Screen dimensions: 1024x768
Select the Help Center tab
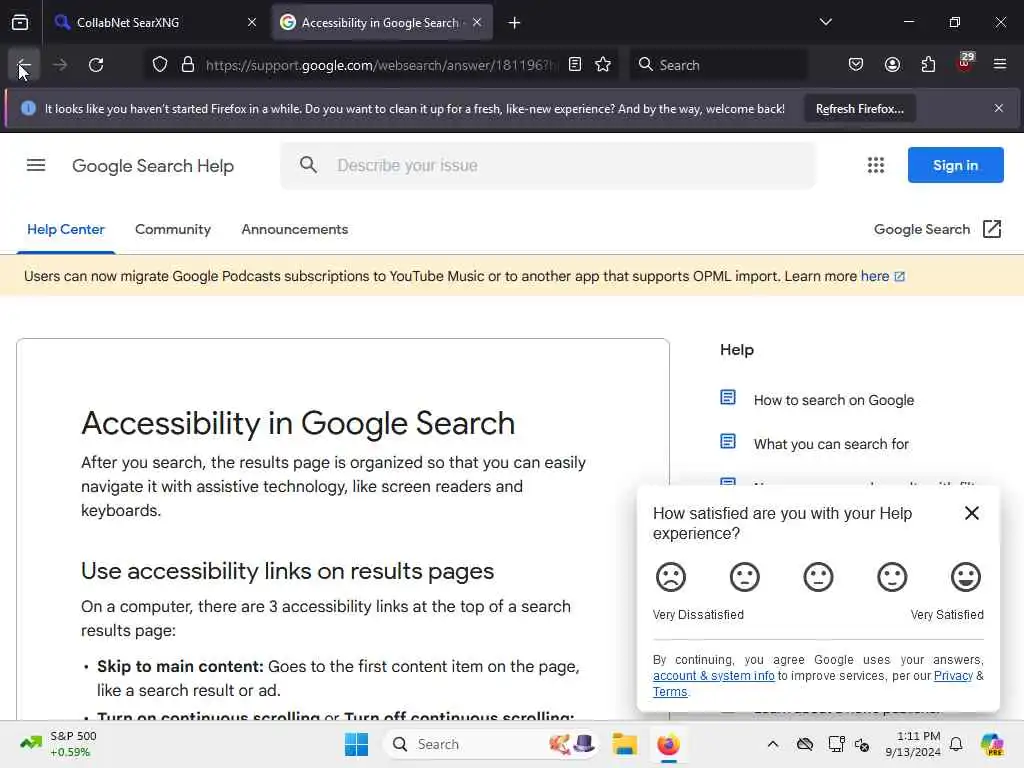(x=65, y=229)
